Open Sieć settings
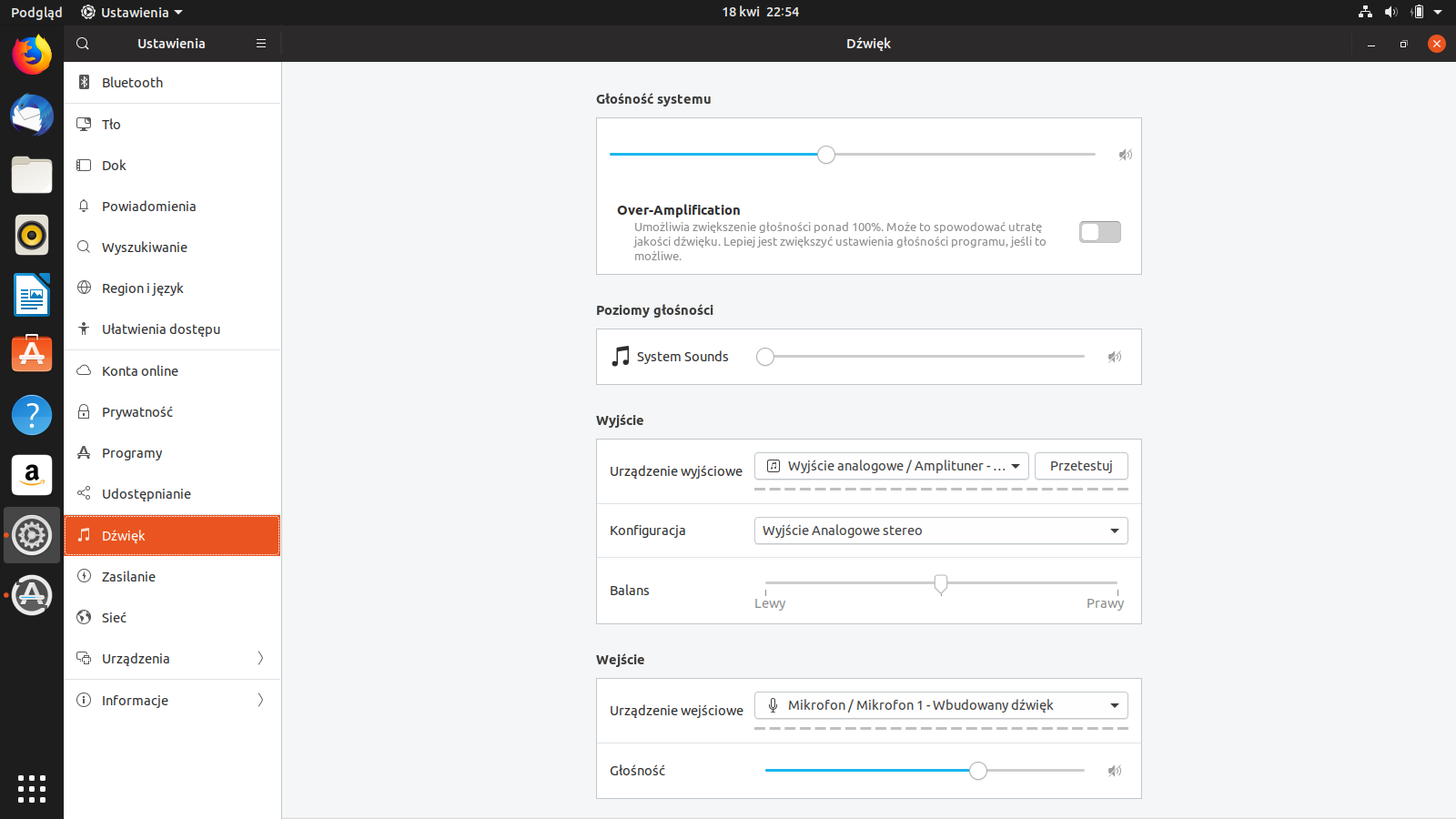The height and width of the screenshot is (819, 1456). [x=172, y=618]
